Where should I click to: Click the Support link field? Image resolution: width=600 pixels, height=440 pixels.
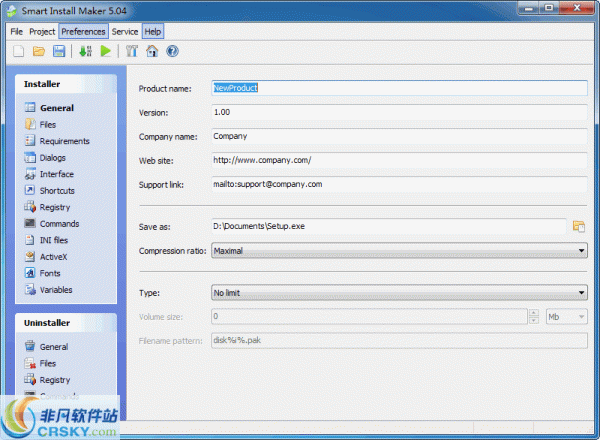pos(399,184)
